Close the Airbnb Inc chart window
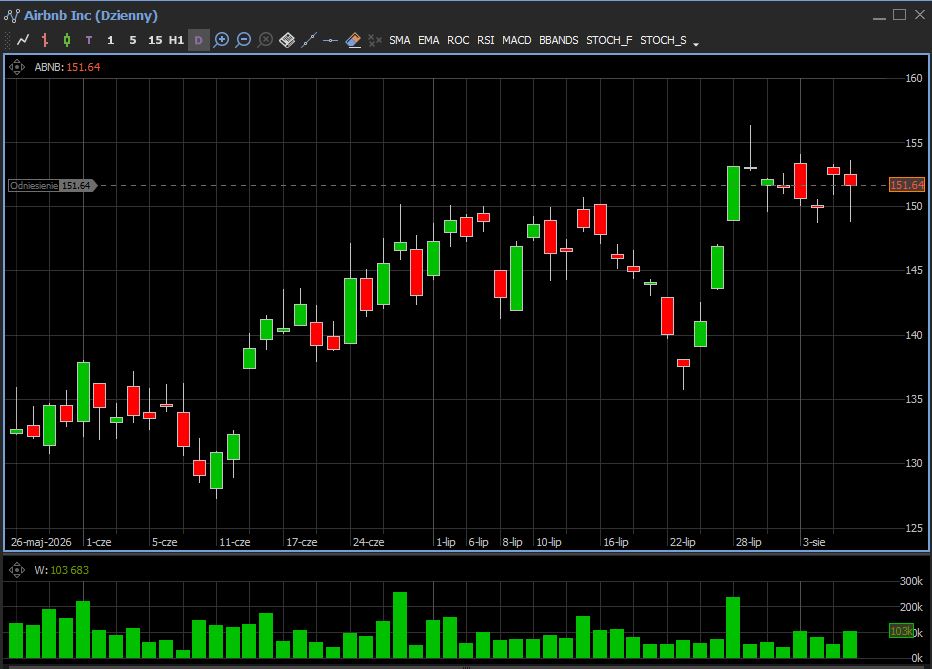 pos(920,14)
